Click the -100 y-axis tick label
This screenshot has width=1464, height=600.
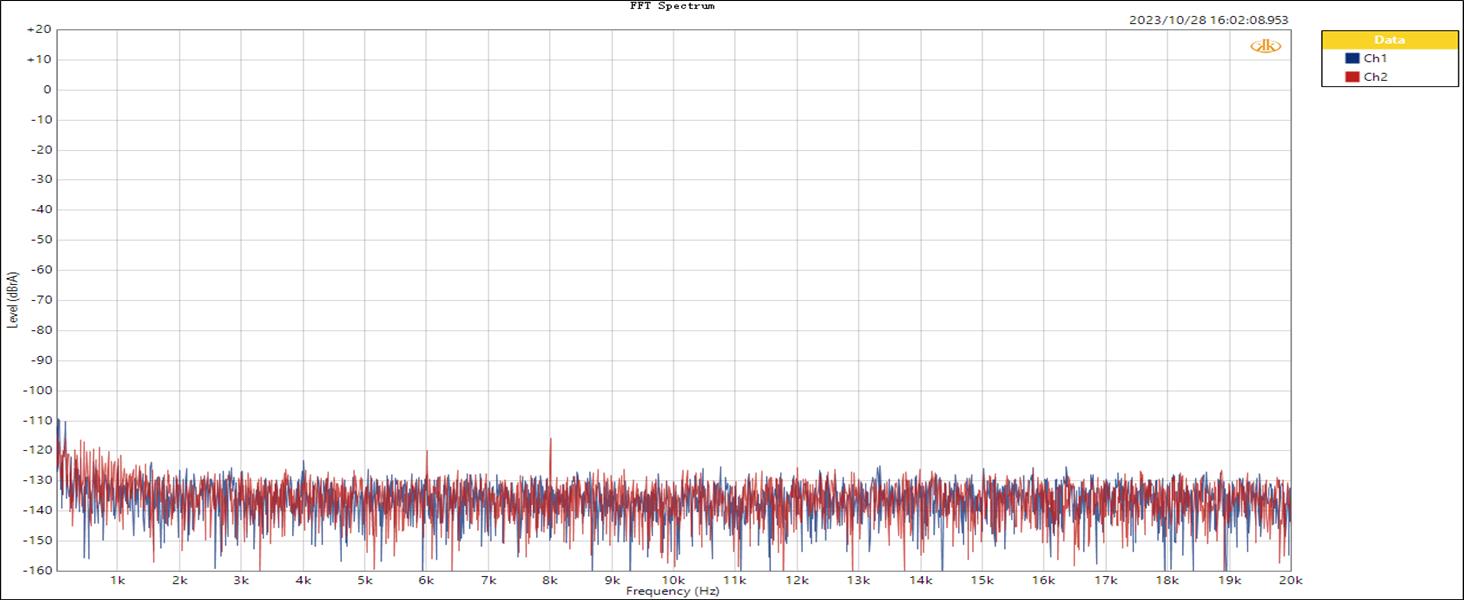pos(37,390)
